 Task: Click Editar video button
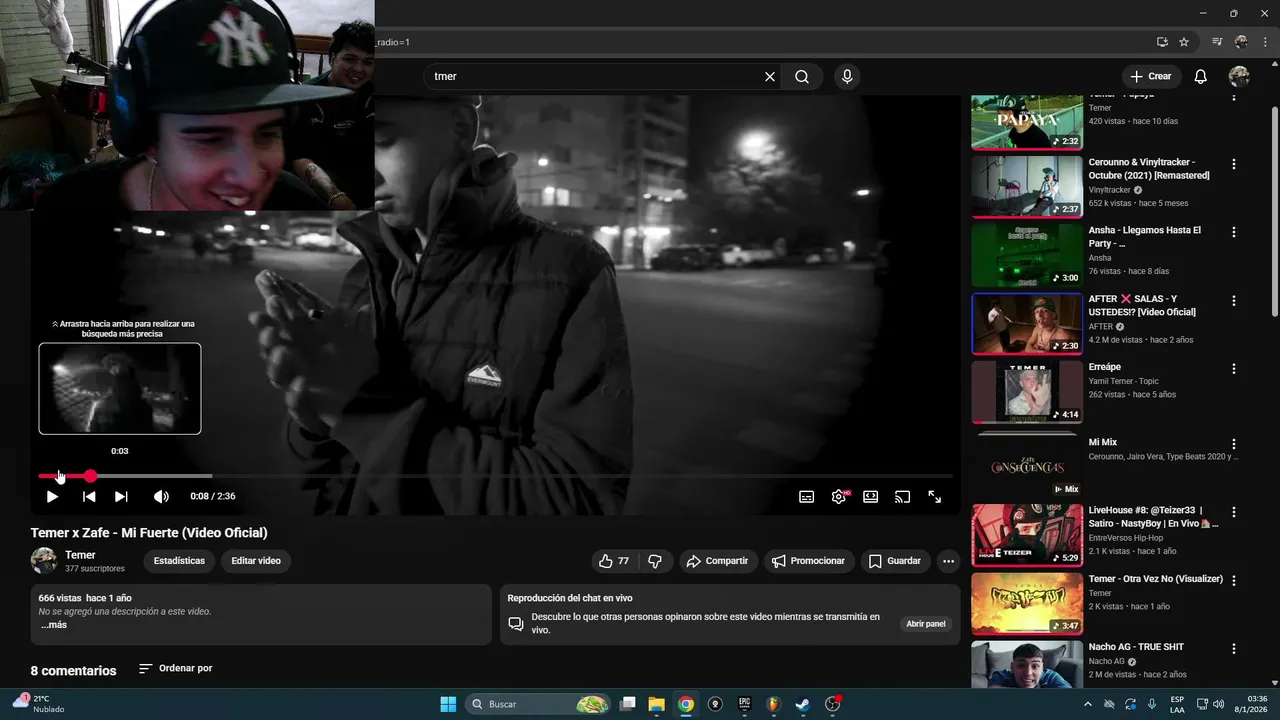[x=256, y=561]
